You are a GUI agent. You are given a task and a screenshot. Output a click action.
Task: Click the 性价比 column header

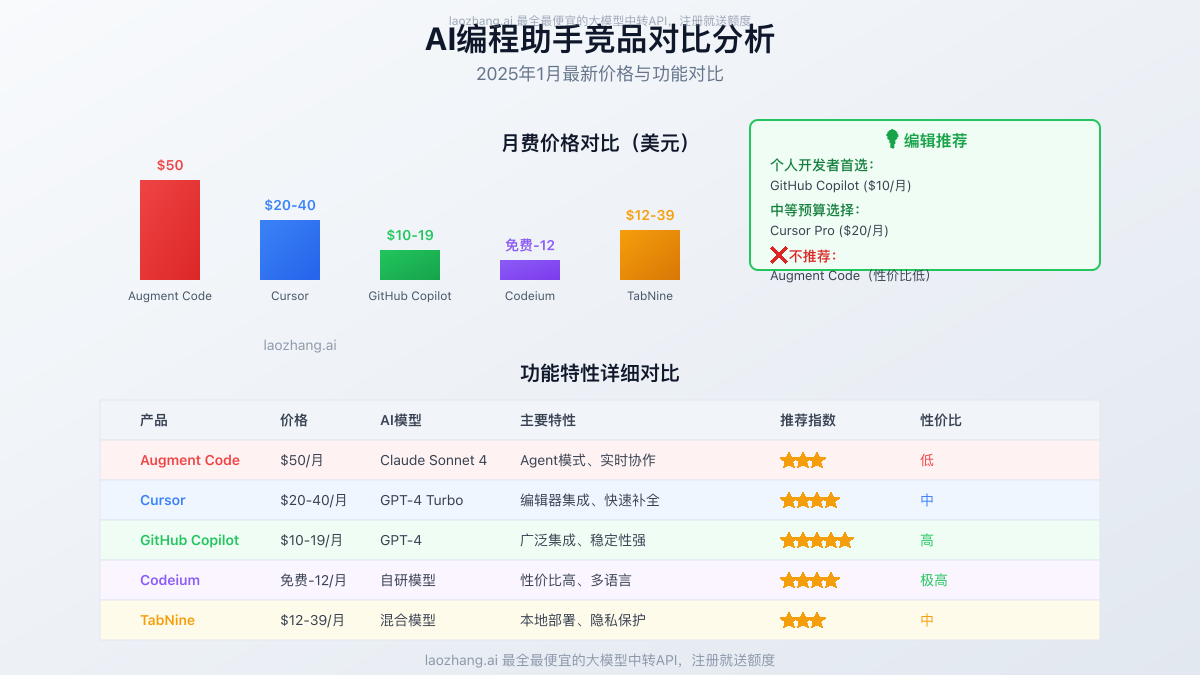coord(941,420)
